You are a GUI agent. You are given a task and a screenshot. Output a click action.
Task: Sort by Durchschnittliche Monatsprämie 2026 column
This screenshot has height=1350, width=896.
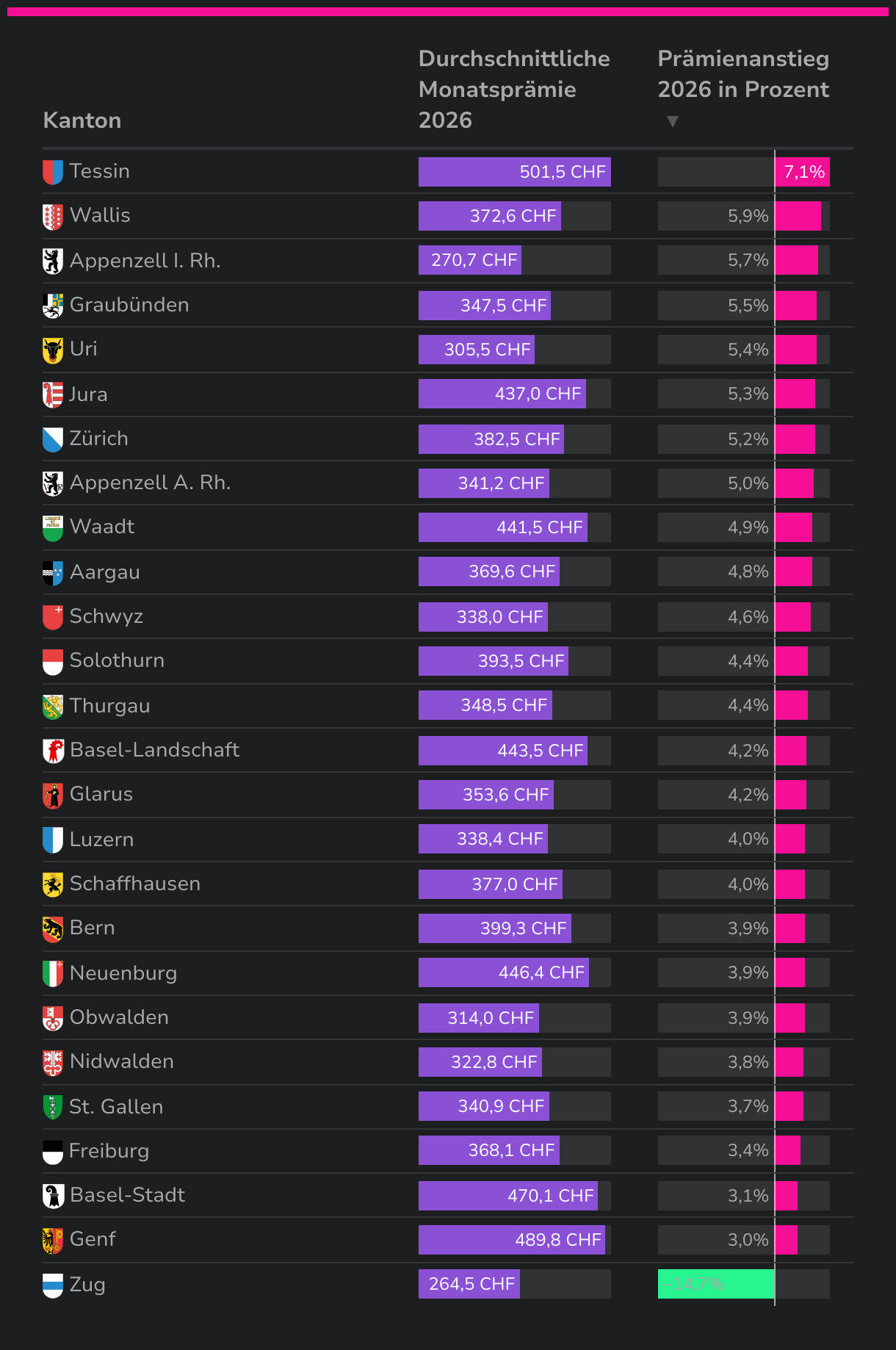click(514, 90)
